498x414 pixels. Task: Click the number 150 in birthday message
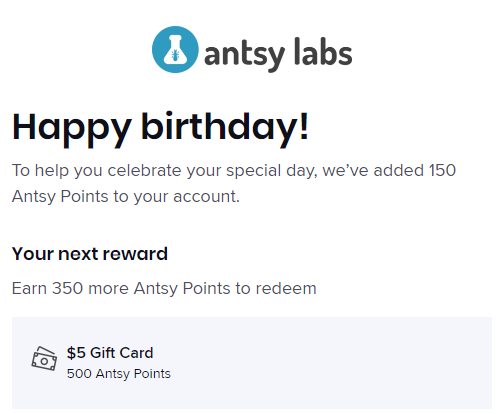point(442,170)
